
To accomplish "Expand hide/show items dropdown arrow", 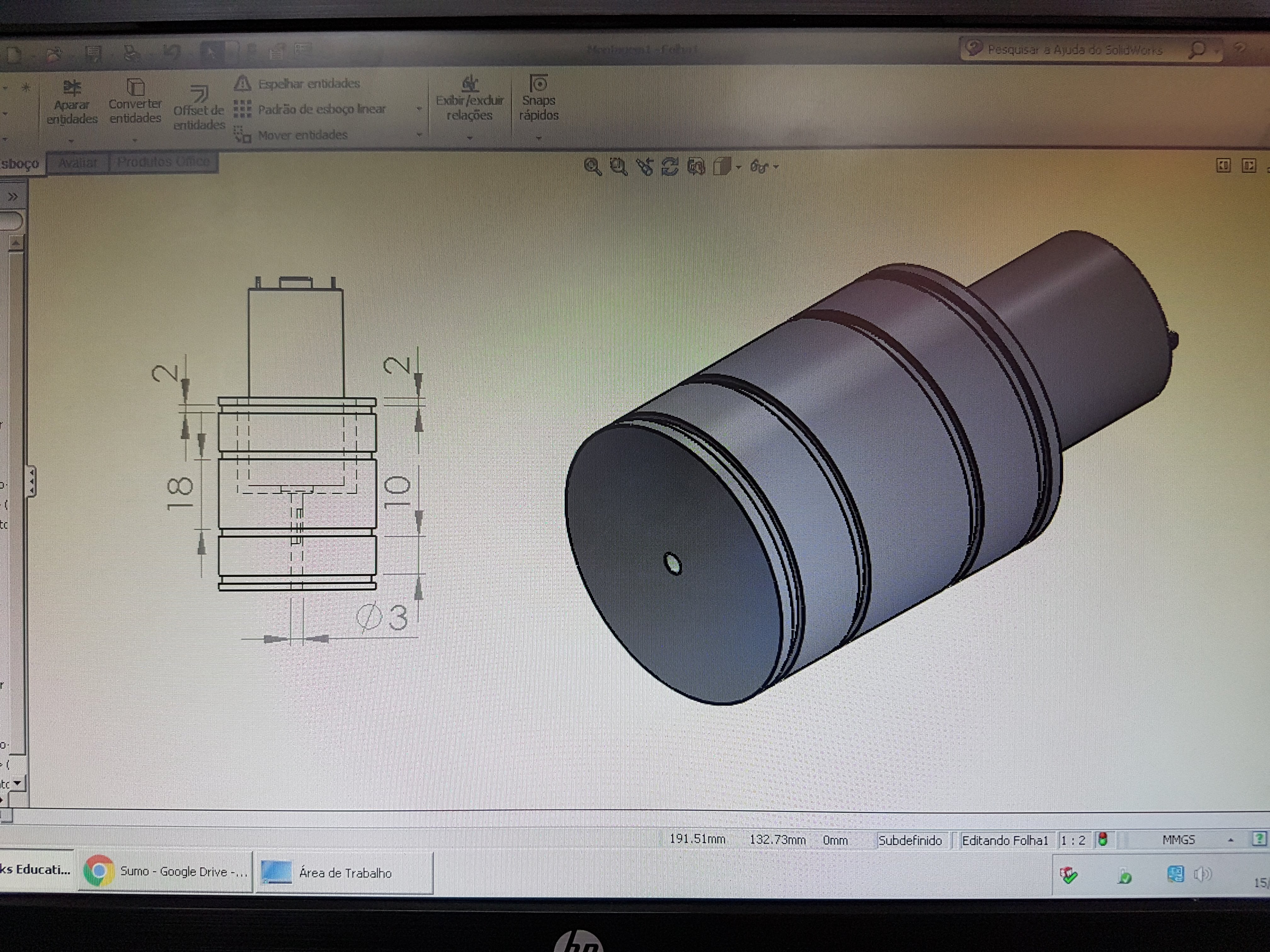I will pyautogui.click(x=776, y=167).
